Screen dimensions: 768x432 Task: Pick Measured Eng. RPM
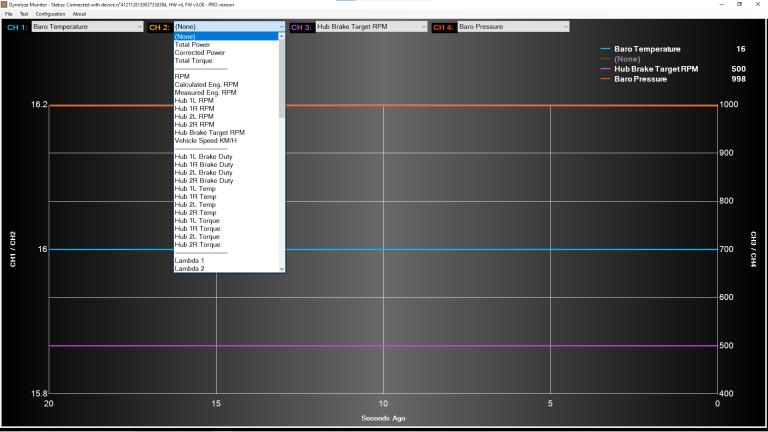pyautogui.click(x=226, y=93)
